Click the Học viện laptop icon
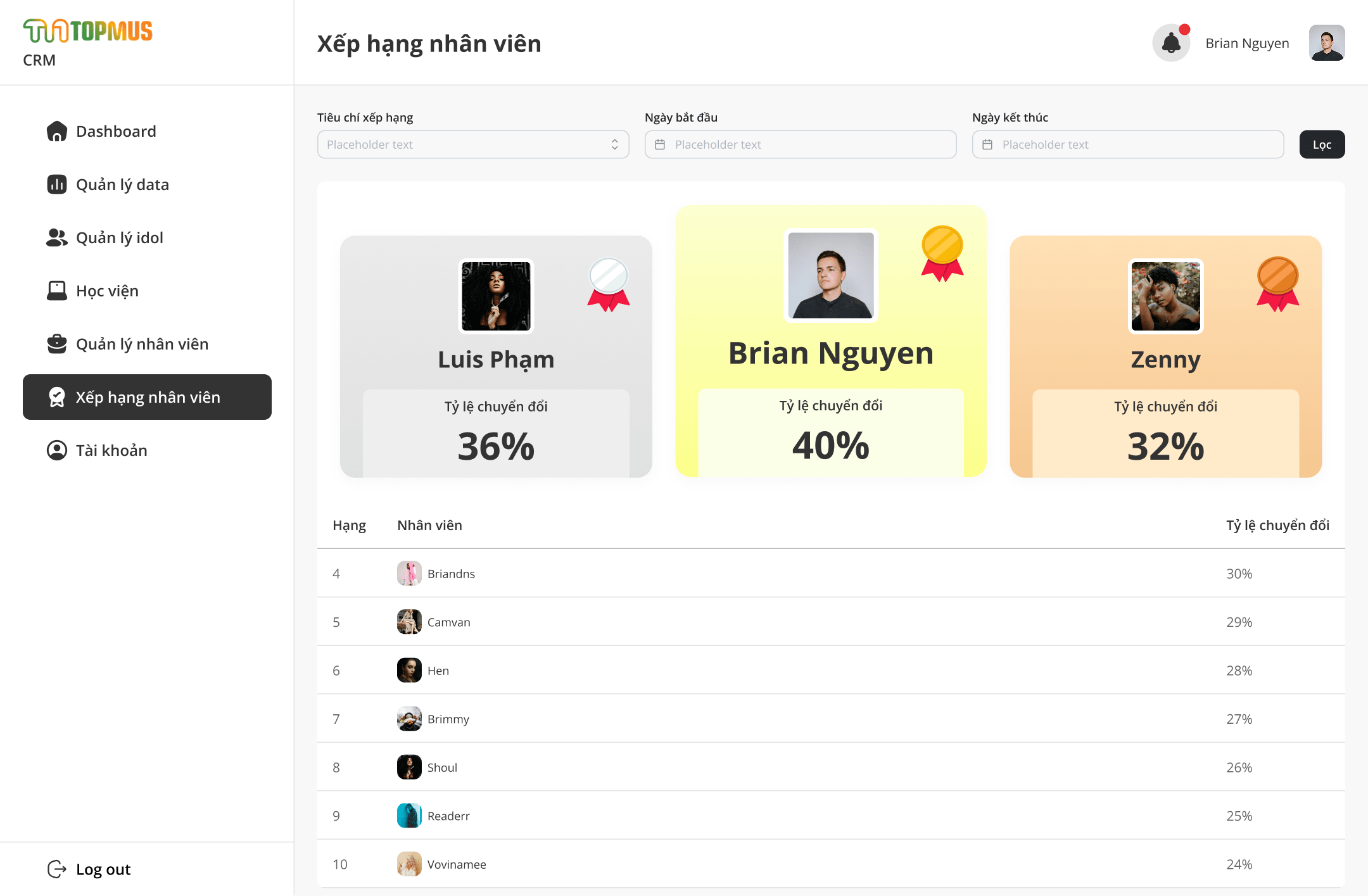 pos(57,291)
